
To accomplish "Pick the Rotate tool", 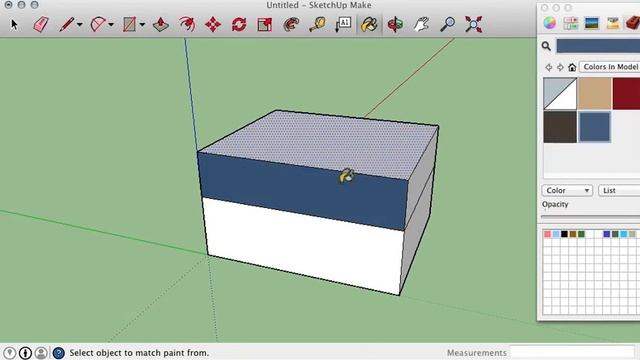I will point(239,24).
